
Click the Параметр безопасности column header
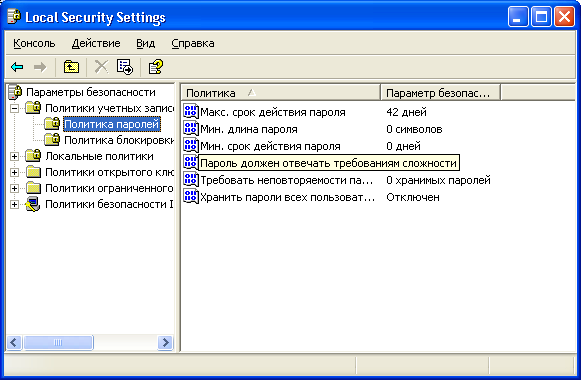click(441, 93)
